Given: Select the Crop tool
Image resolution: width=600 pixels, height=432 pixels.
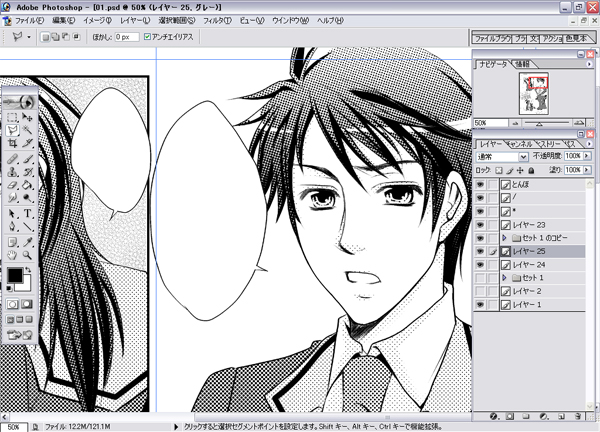Looking at the screenshot, I should pyautogui.click(x=13, y=143).
